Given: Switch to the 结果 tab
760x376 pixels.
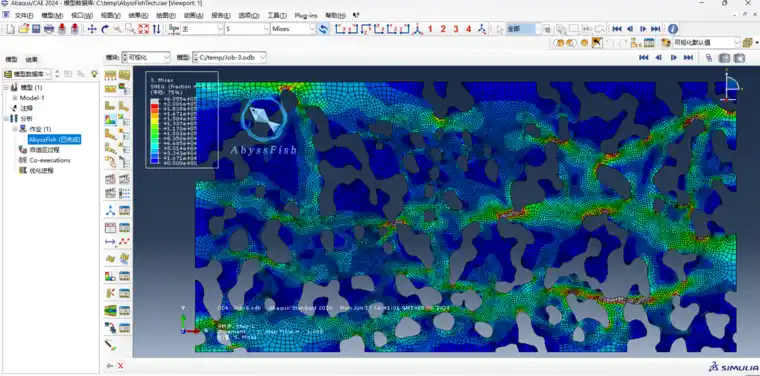Looking at the screenshot, I should tap(32, 60).
